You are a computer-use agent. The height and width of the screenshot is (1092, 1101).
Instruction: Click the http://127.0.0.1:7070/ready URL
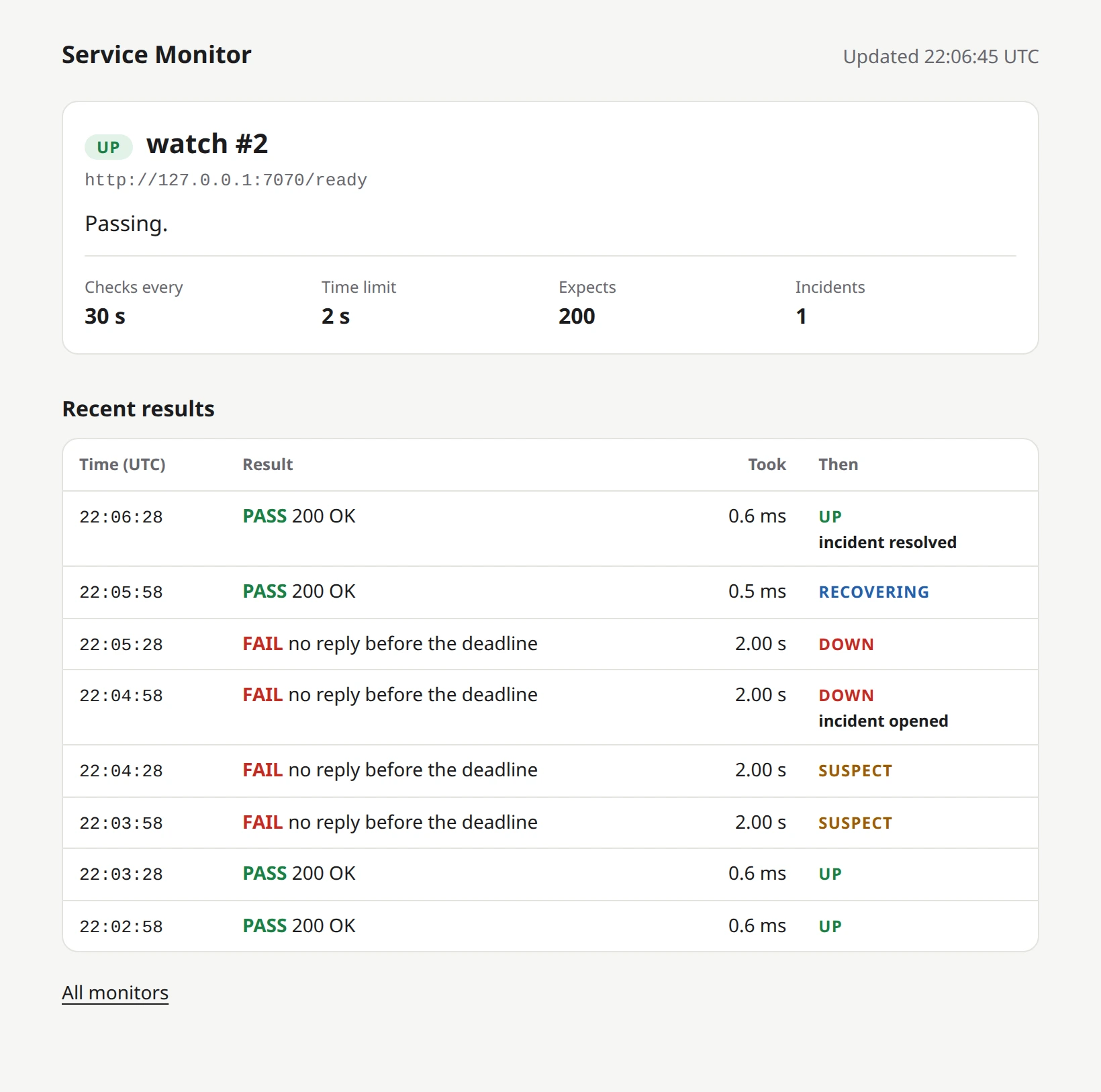(226, 180)
